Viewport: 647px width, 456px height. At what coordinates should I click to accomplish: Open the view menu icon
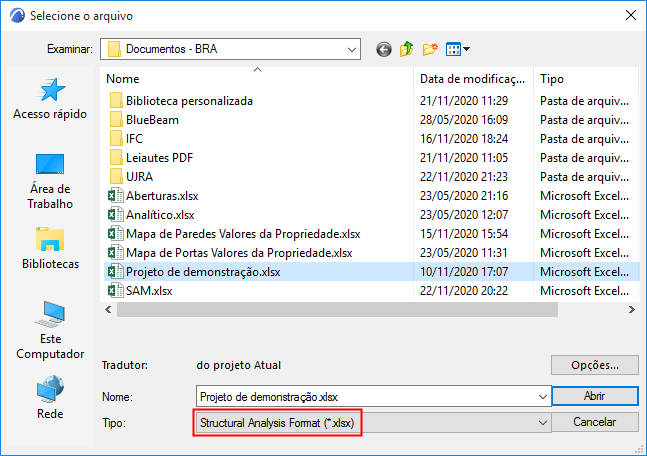click(x=458, y=50)
